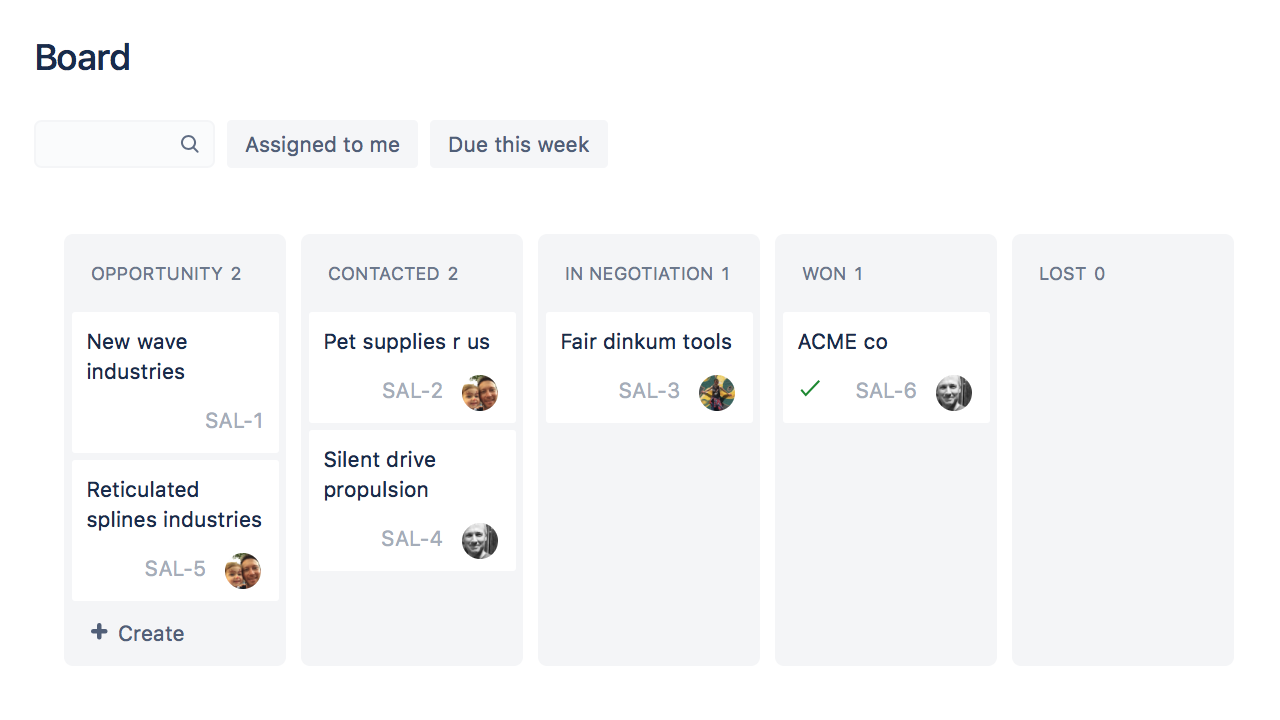Click the SAL-1 issue key

point(234,421)
